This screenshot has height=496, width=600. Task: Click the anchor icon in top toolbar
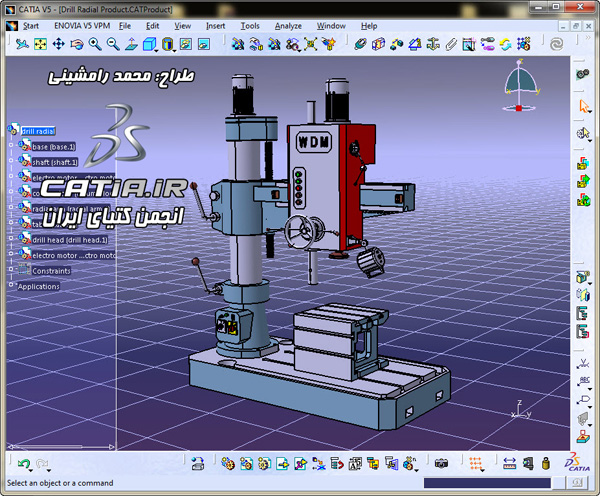(x=433, y=44)
